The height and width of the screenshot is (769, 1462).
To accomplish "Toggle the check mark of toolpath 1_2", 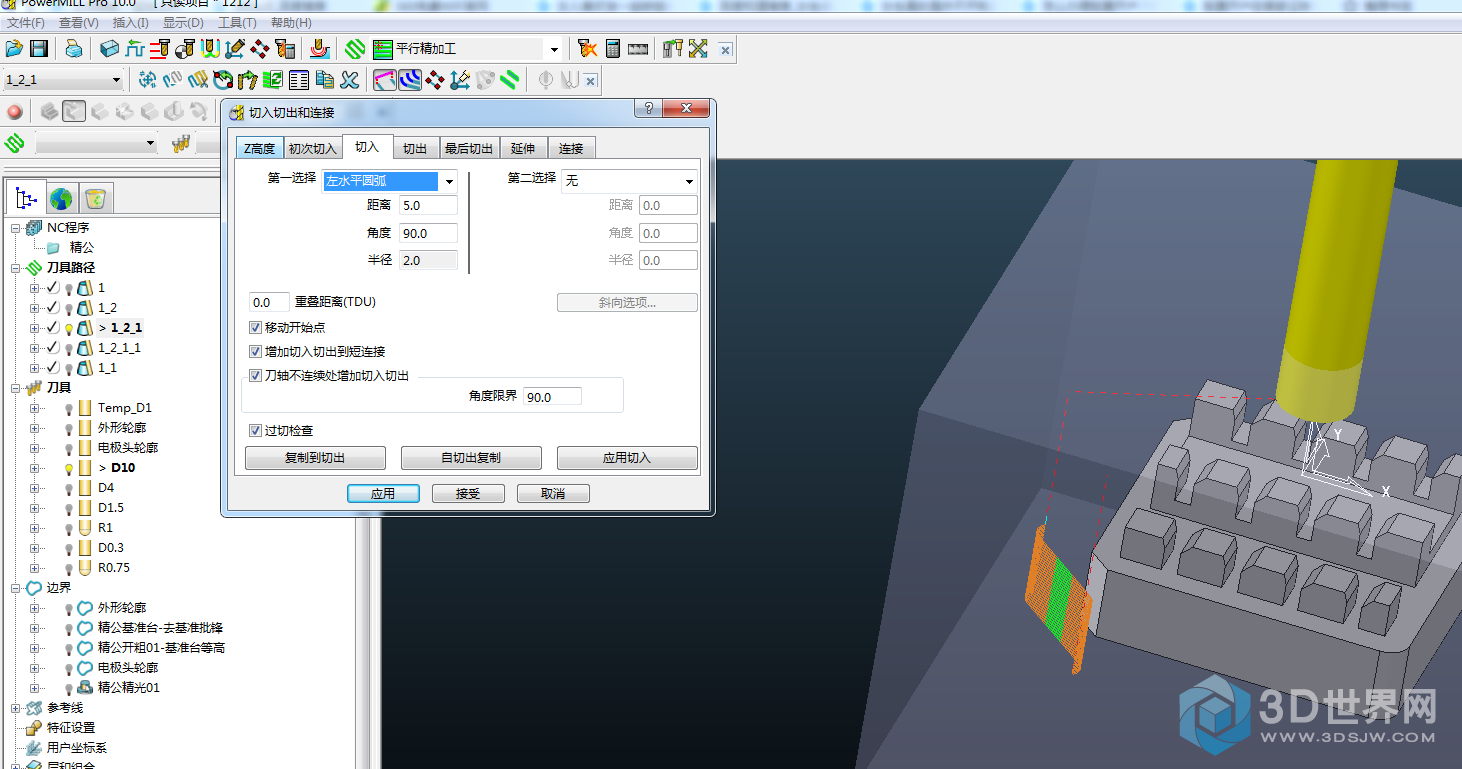I will pyautogui.click(x=52, y=308).
